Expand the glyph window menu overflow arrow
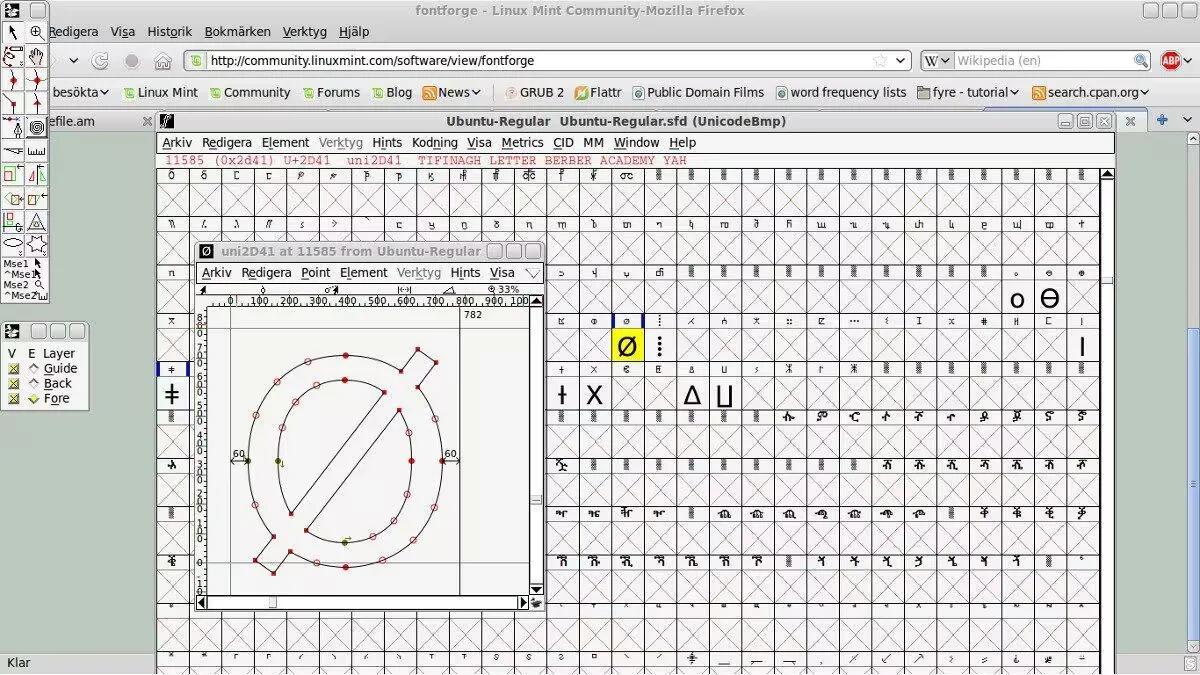The image size is (1200, 675). (x=532, y=273)
